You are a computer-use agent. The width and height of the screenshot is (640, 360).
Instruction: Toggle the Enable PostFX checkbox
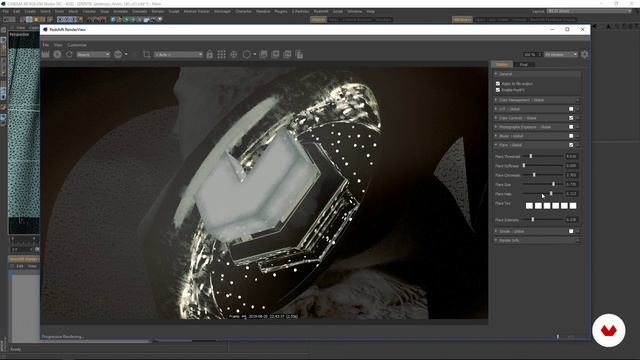(x=498, y=90)
